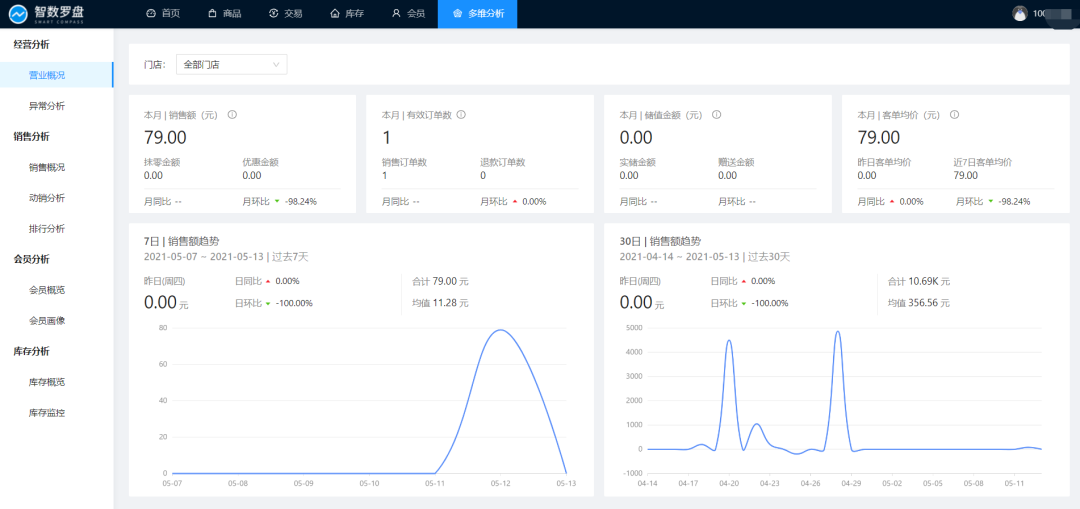Click the 智数罗盘 logo icon
This screenshot has height=509, width=1080.
pyautogui.click(x=17, y=14)
